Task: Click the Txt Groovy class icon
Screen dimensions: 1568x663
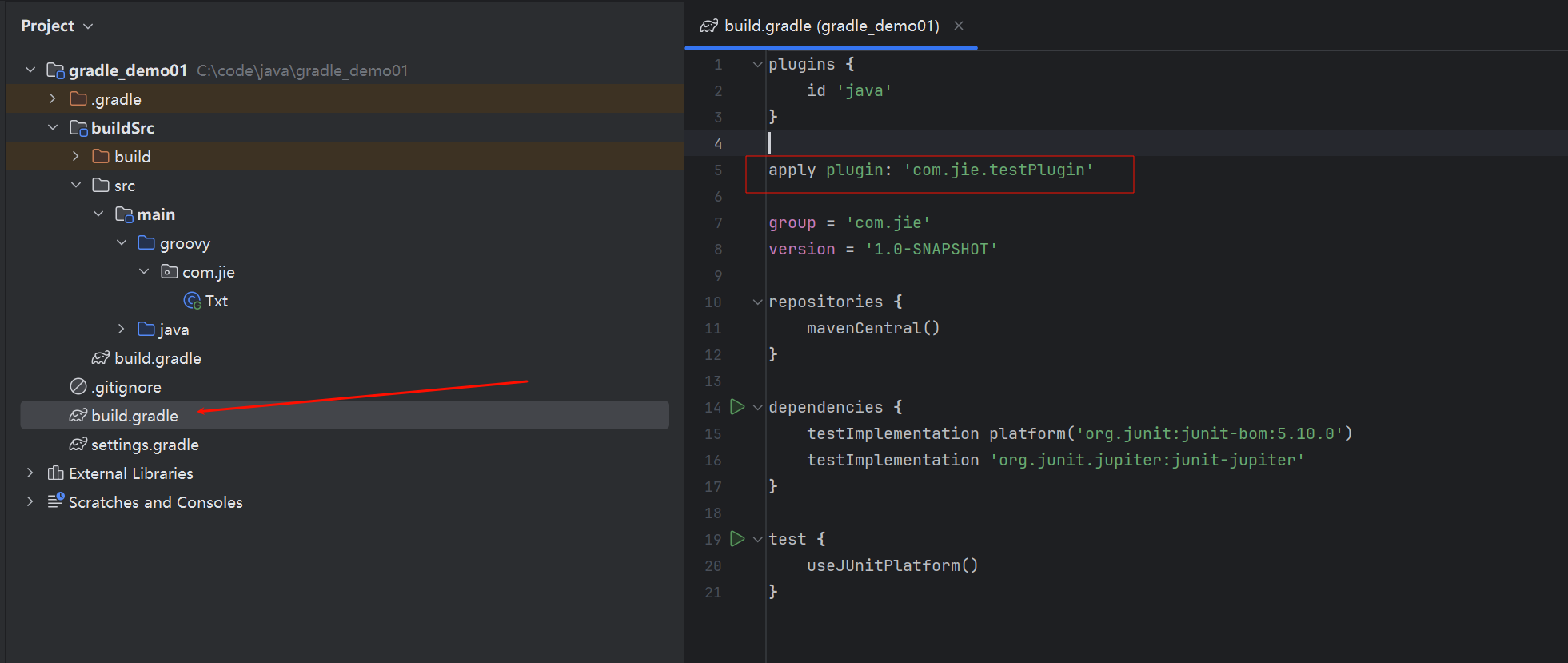Action: pyautogui.click(x=193, y=301)
